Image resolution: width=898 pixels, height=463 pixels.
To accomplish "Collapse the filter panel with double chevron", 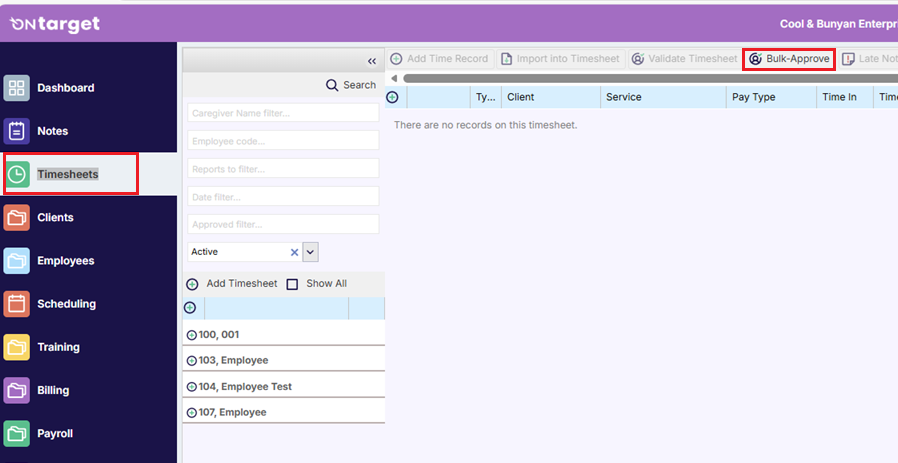I will pos(372,61).
